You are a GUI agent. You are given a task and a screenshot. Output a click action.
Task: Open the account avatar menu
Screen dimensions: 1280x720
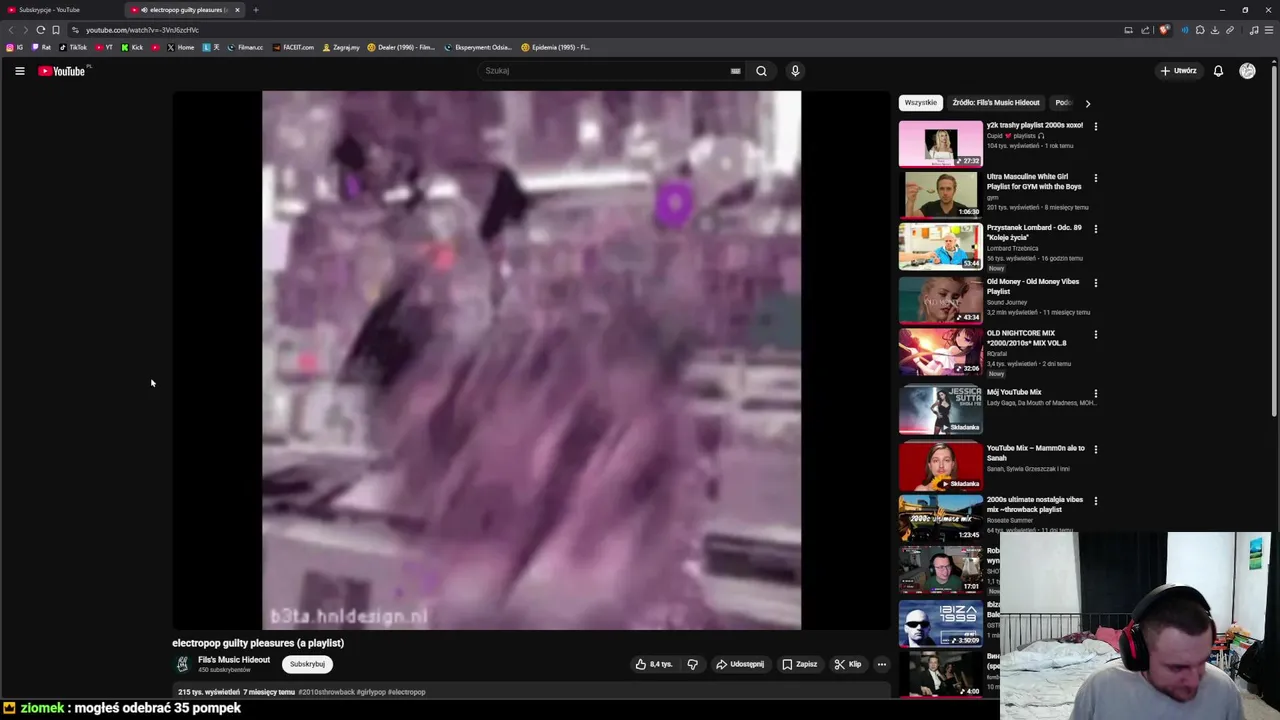[1247, 71]
